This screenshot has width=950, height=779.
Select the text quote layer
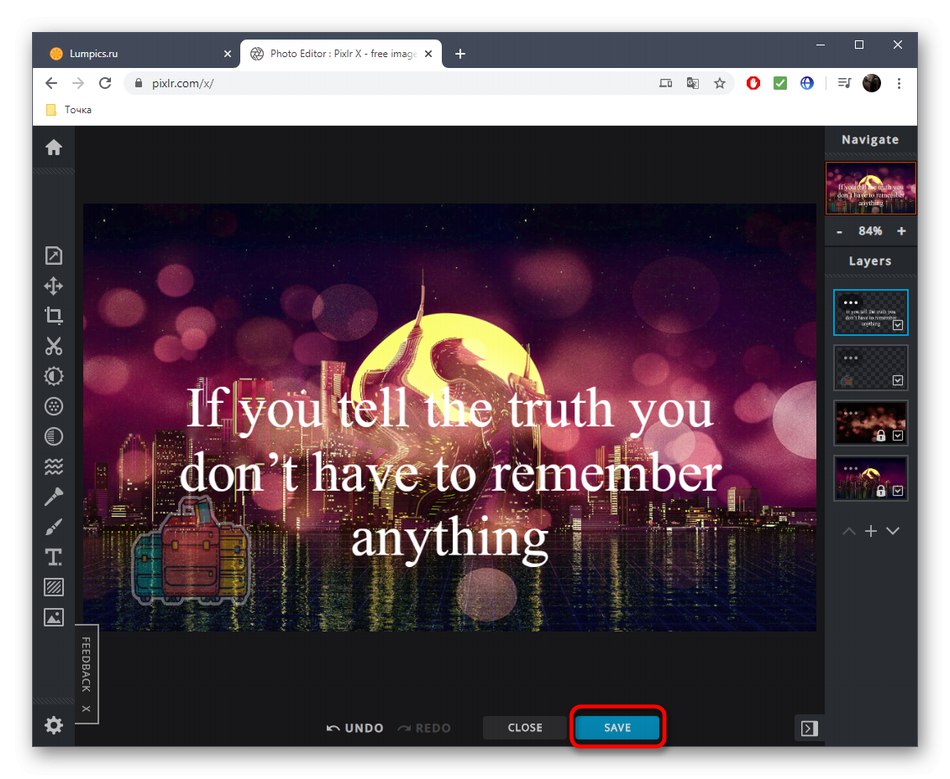point(871,312)
